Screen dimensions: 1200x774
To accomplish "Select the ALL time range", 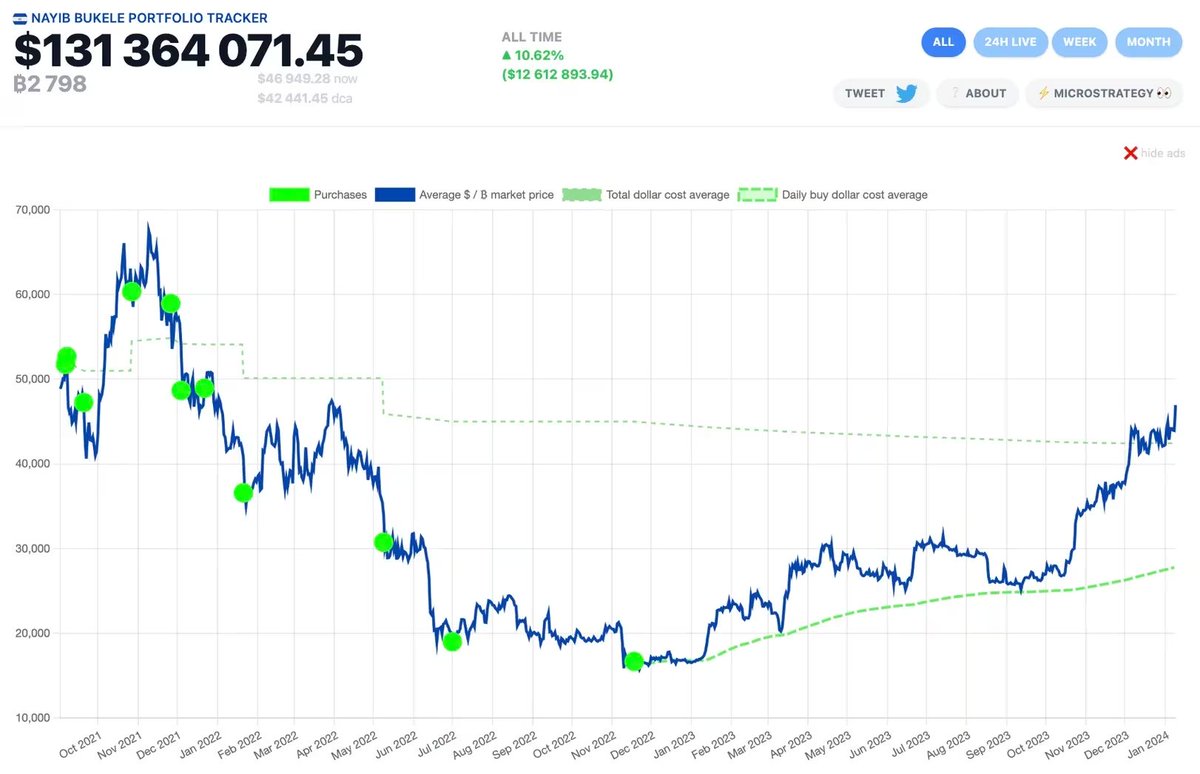I will (943, 42).
